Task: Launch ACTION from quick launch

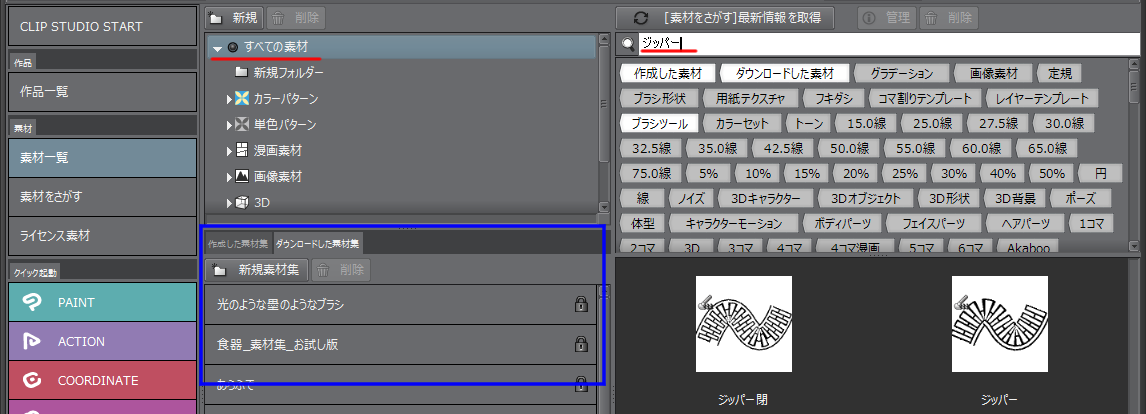Action: pyautogui.click(x=102, y=342)
